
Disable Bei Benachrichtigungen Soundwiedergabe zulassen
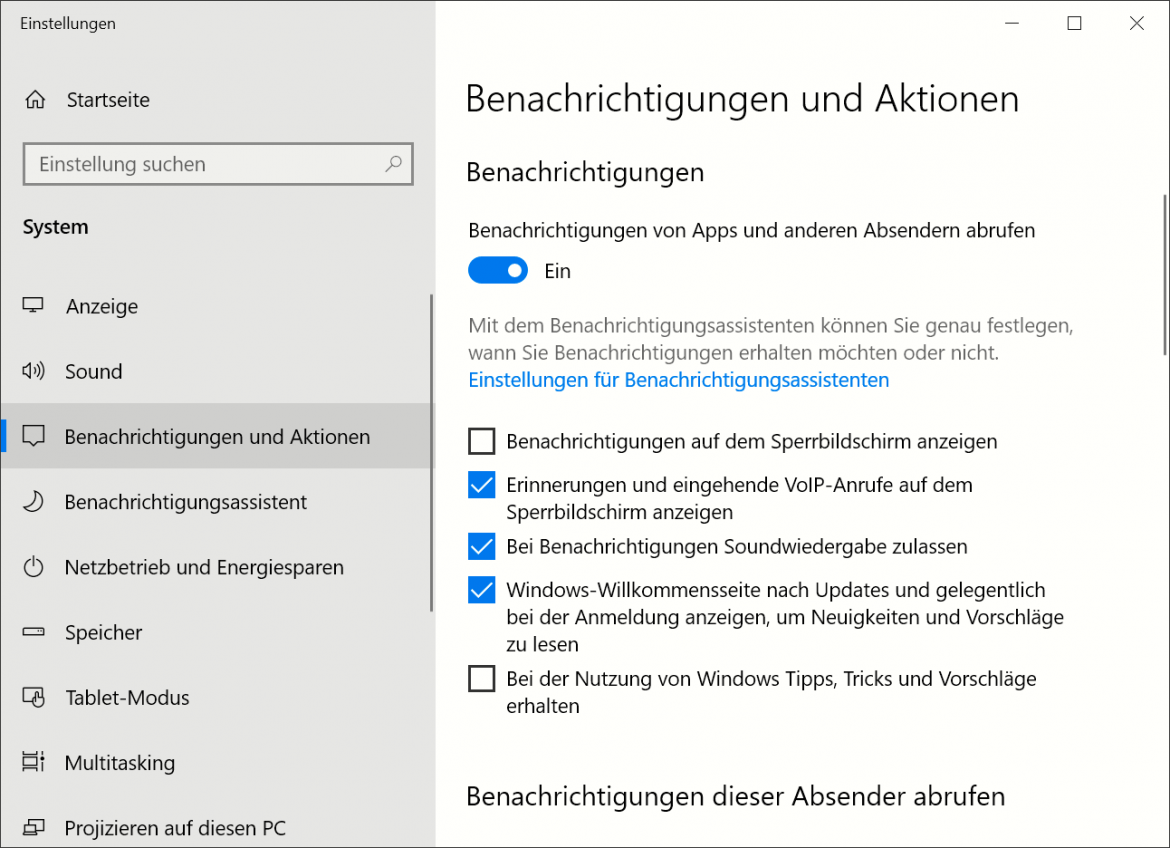pyautogui.click(x=481, y=546)
